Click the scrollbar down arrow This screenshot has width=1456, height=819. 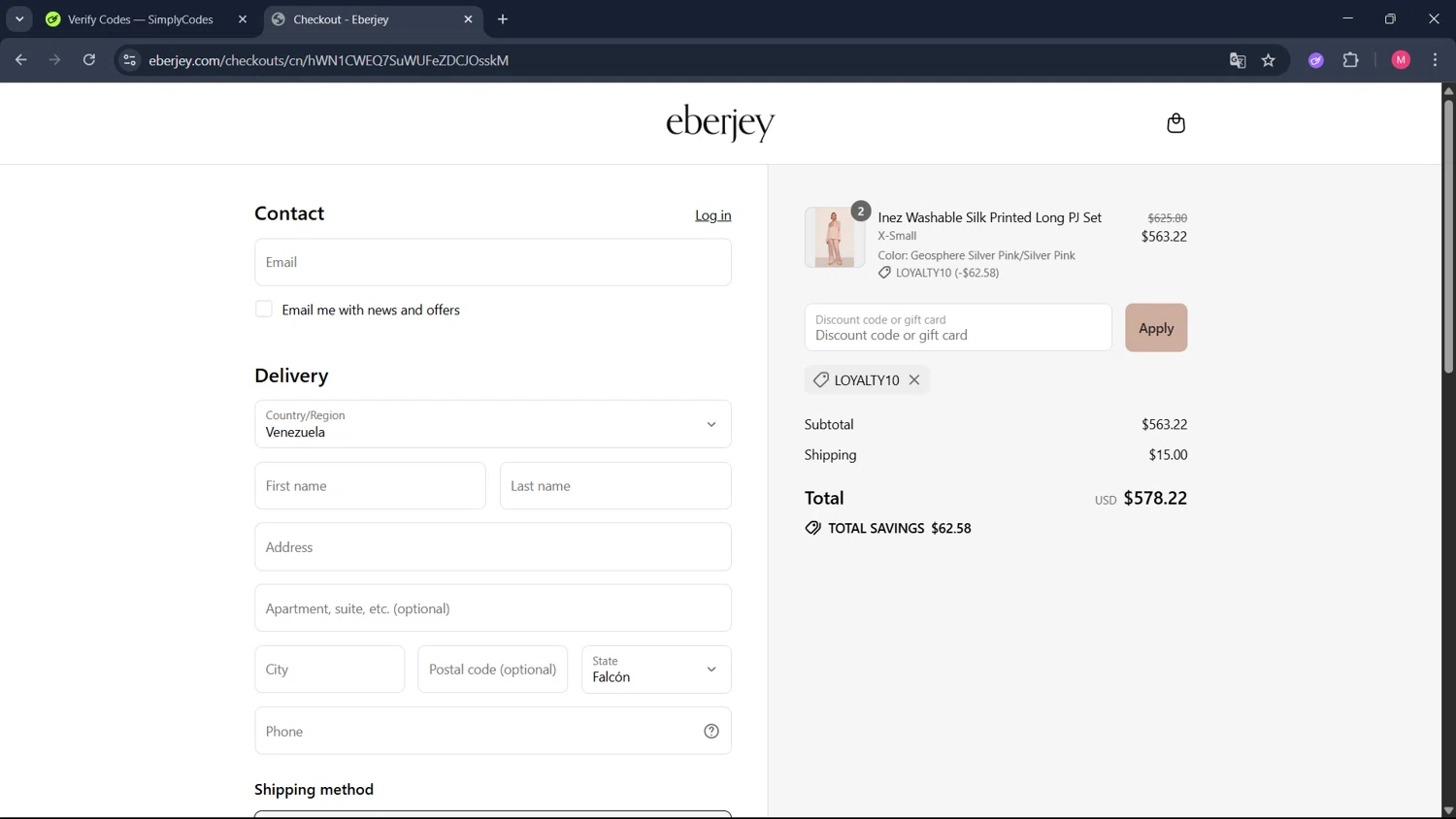point(1448,810)
